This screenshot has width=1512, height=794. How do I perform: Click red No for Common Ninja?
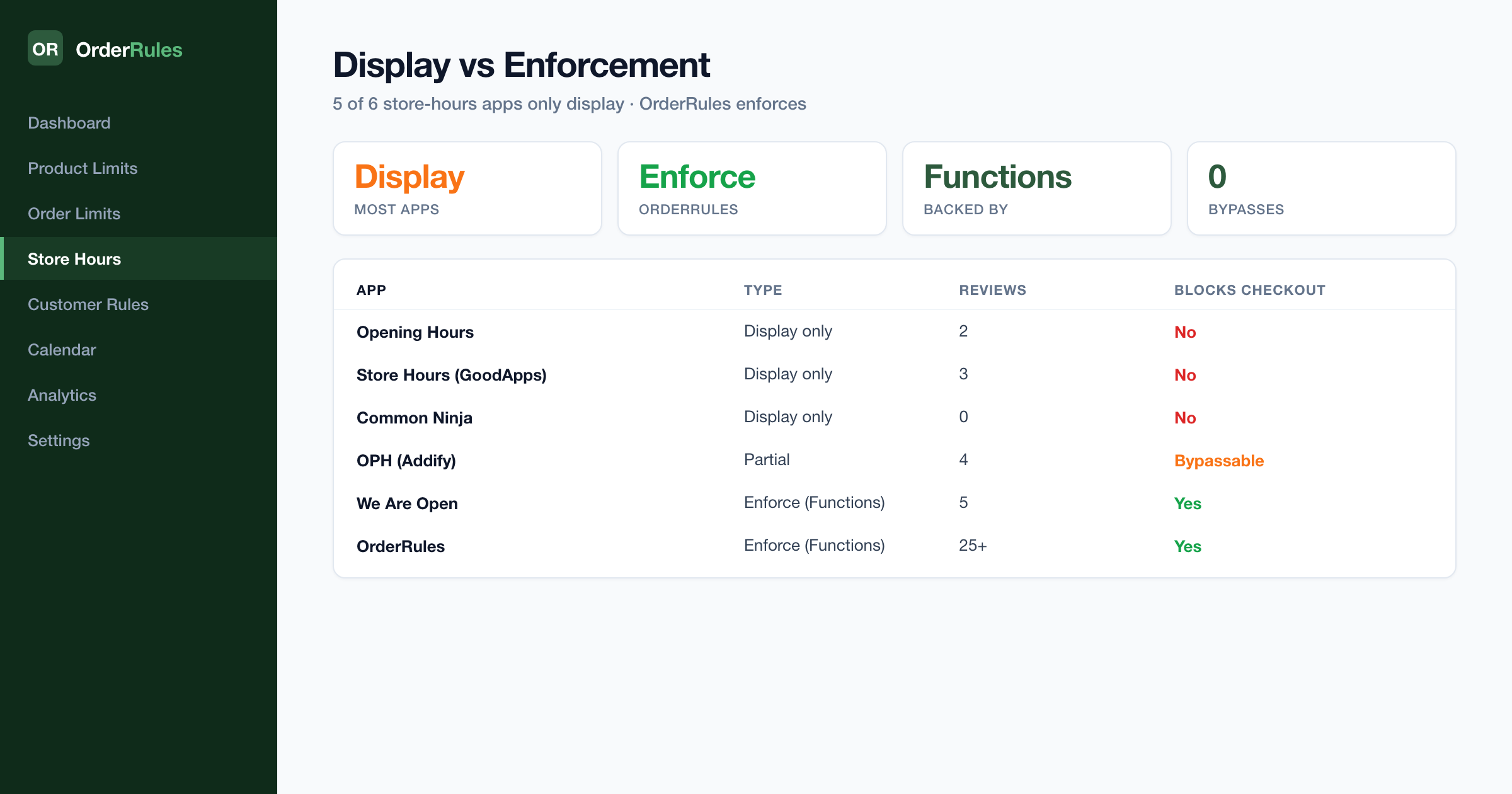click(1185, 418)
